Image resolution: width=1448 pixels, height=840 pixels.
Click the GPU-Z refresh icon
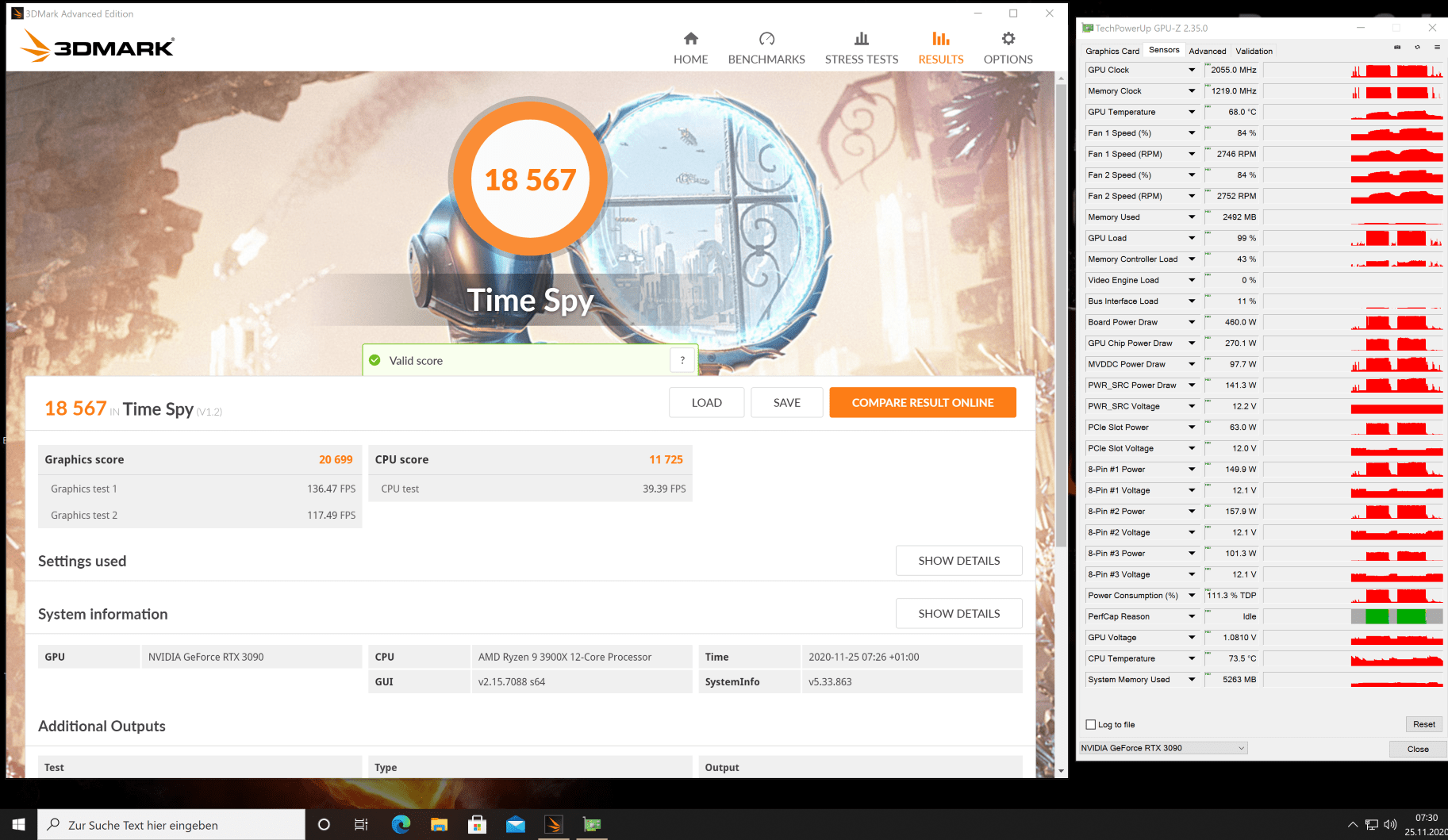[1417, 48]
